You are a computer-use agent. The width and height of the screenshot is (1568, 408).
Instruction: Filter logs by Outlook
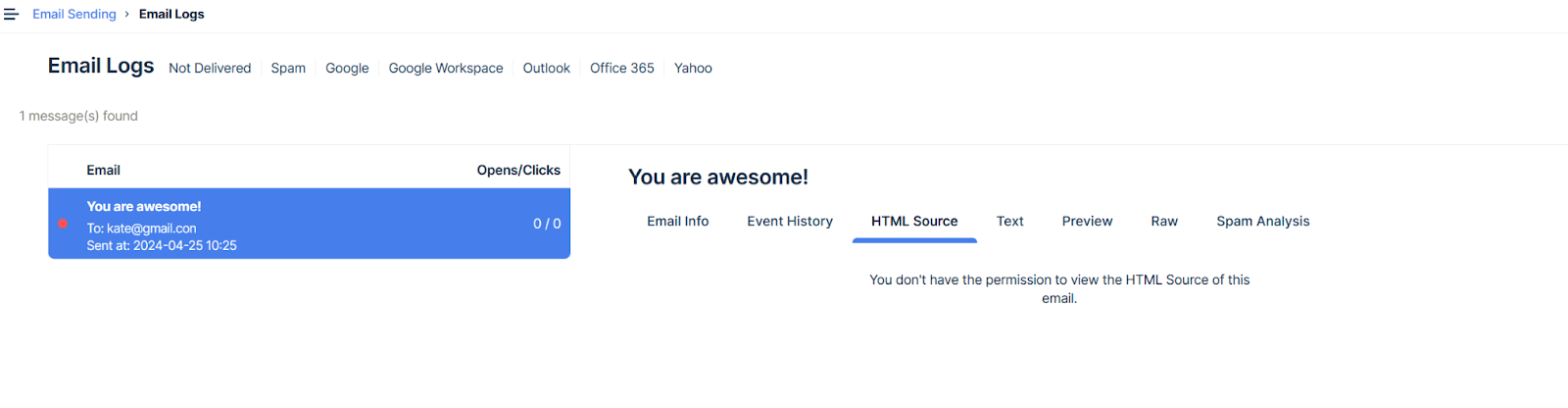[x=546, y=69]
